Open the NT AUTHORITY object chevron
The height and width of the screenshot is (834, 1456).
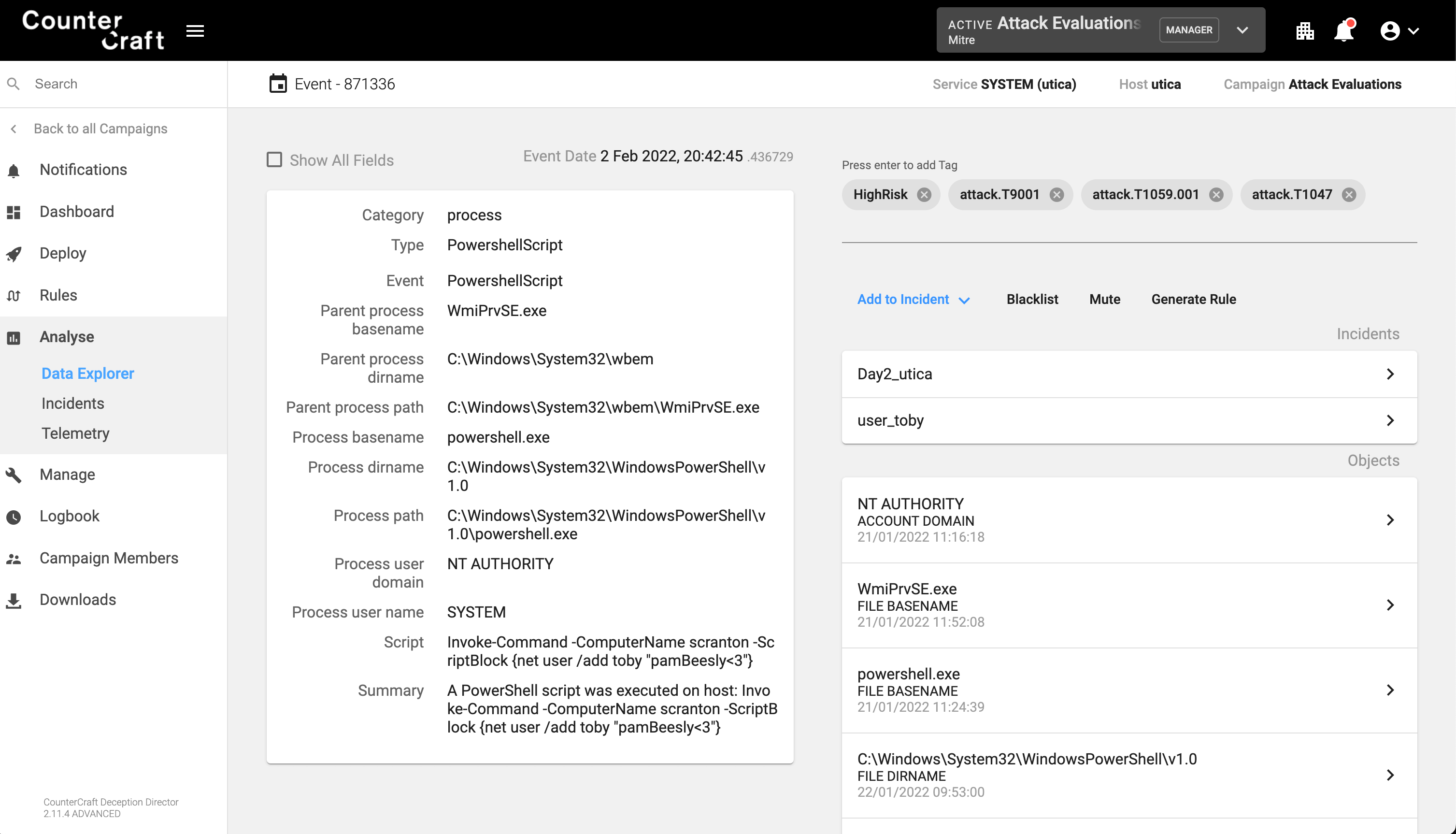pyautogui.click(x=1390, y=520)
